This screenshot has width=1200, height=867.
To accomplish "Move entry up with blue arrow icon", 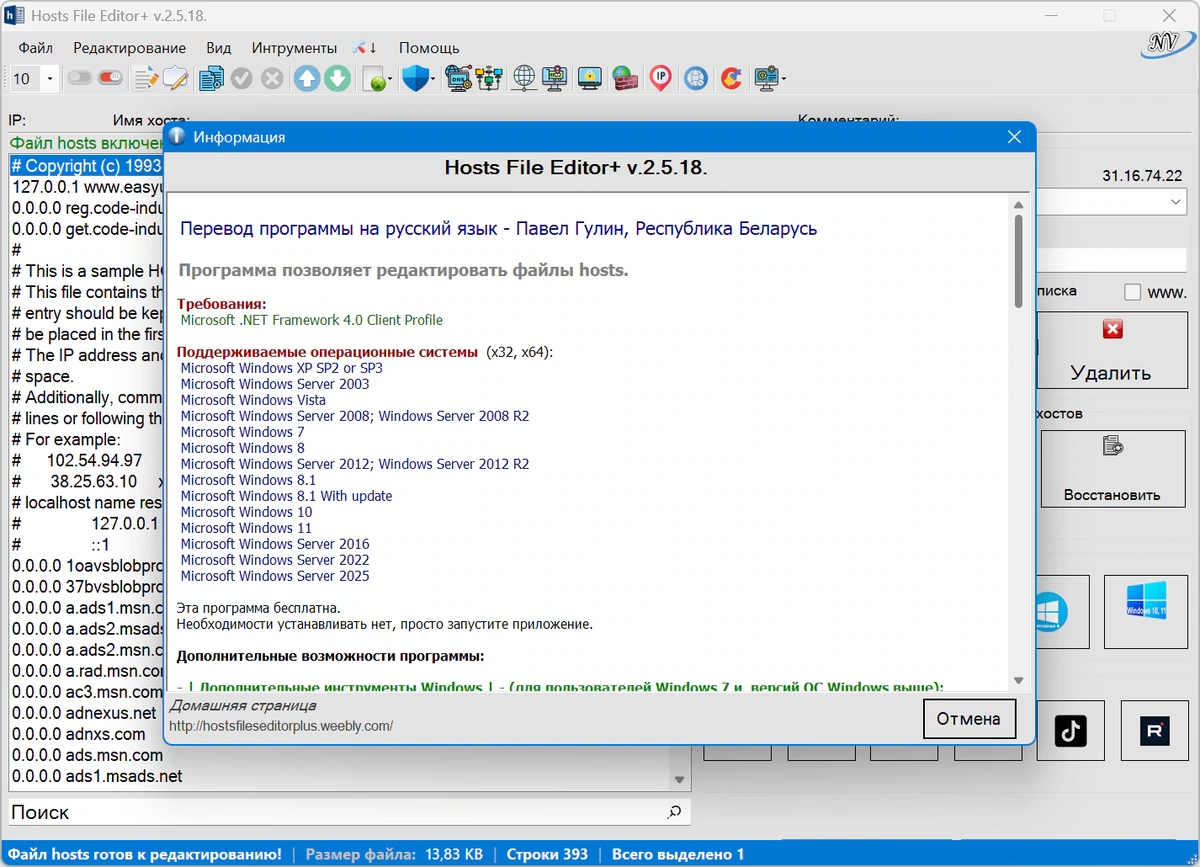I will click(307, 78).
